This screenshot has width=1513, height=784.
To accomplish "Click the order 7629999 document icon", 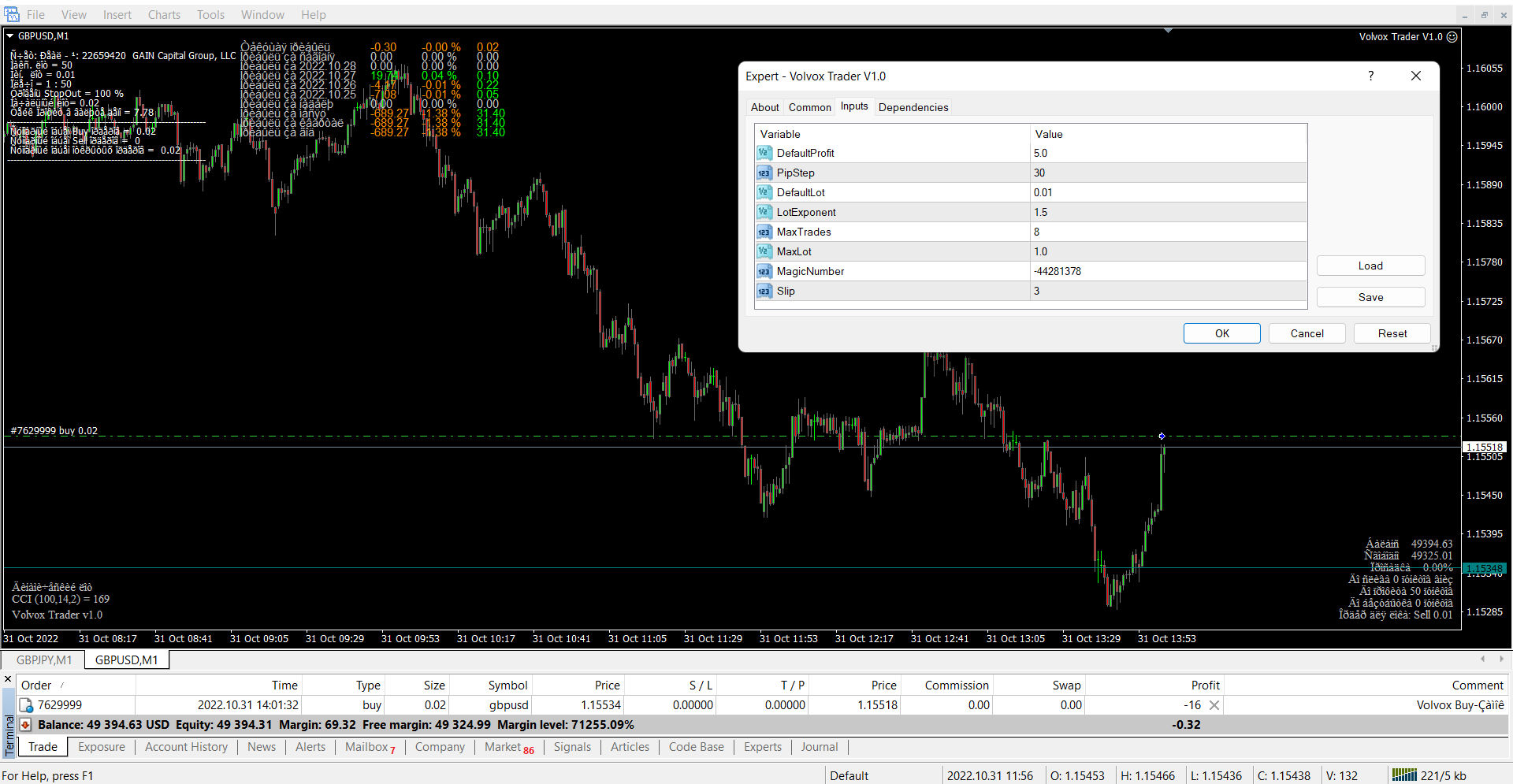I will click(x=26, y=705).
